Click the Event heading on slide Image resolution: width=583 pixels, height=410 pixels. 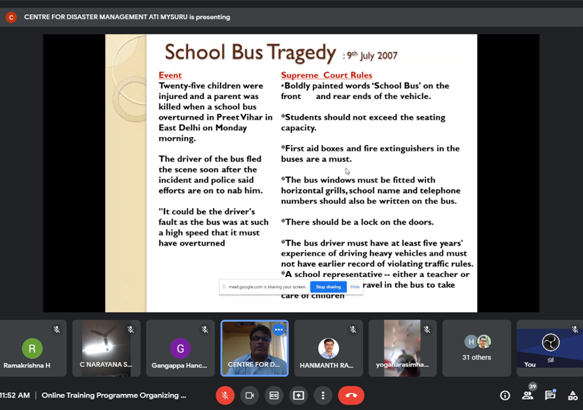170,75
